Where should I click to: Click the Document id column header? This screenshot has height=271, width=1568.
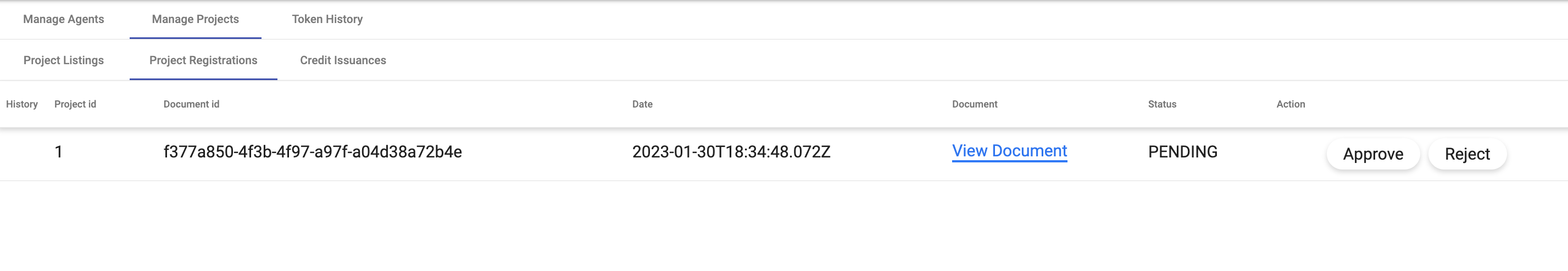coord(191,105)
